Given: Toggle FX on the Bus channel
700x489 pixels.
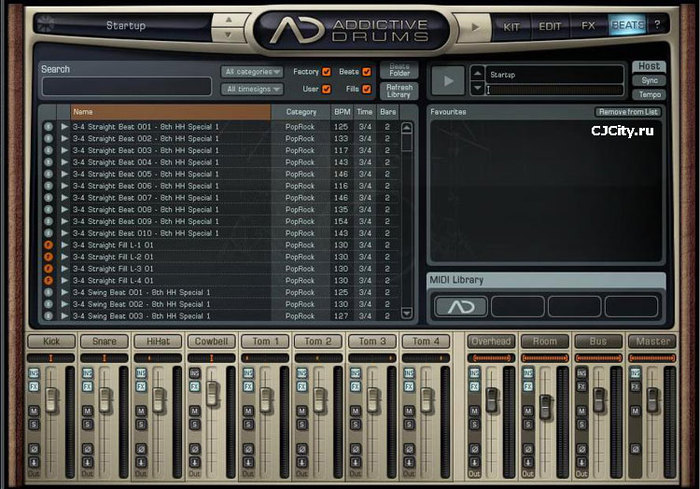Looking at the screenshot, I should pos(581,387).
